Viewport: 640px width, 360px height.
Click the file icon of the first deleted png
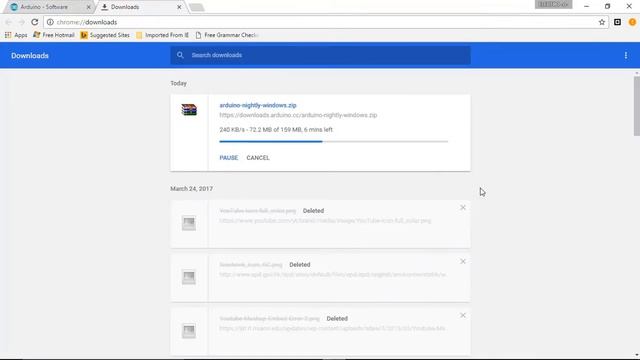click(189, 223)
